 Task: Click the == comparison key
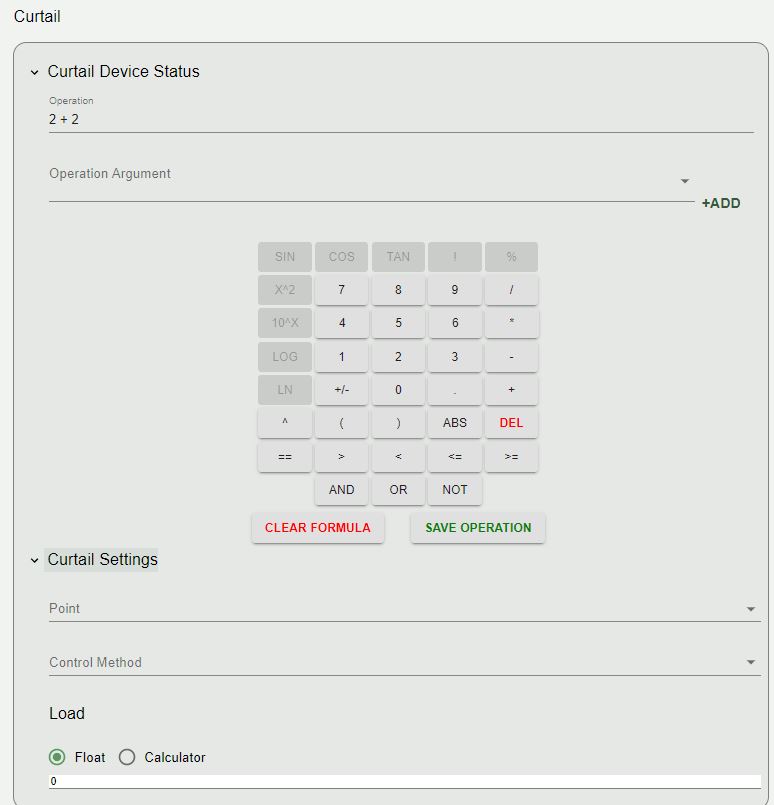pyautogui.click(x=285, y=456)
